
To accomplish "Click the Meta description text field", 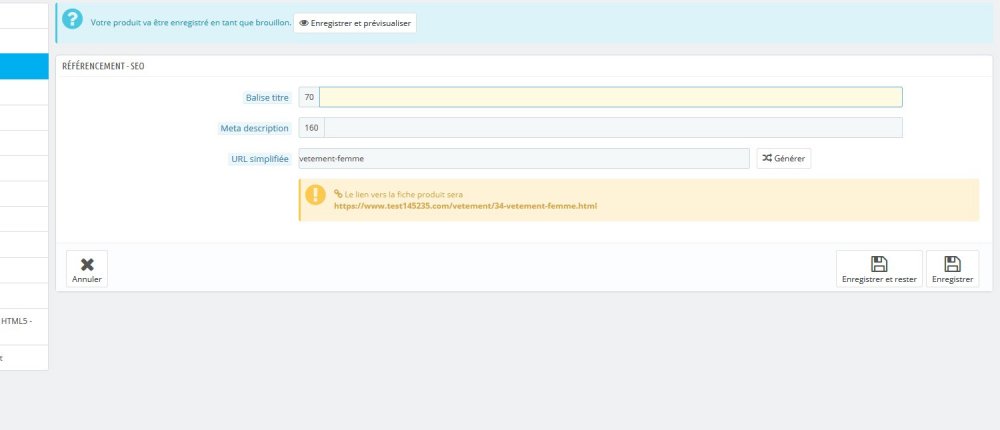I will (613, 128).
